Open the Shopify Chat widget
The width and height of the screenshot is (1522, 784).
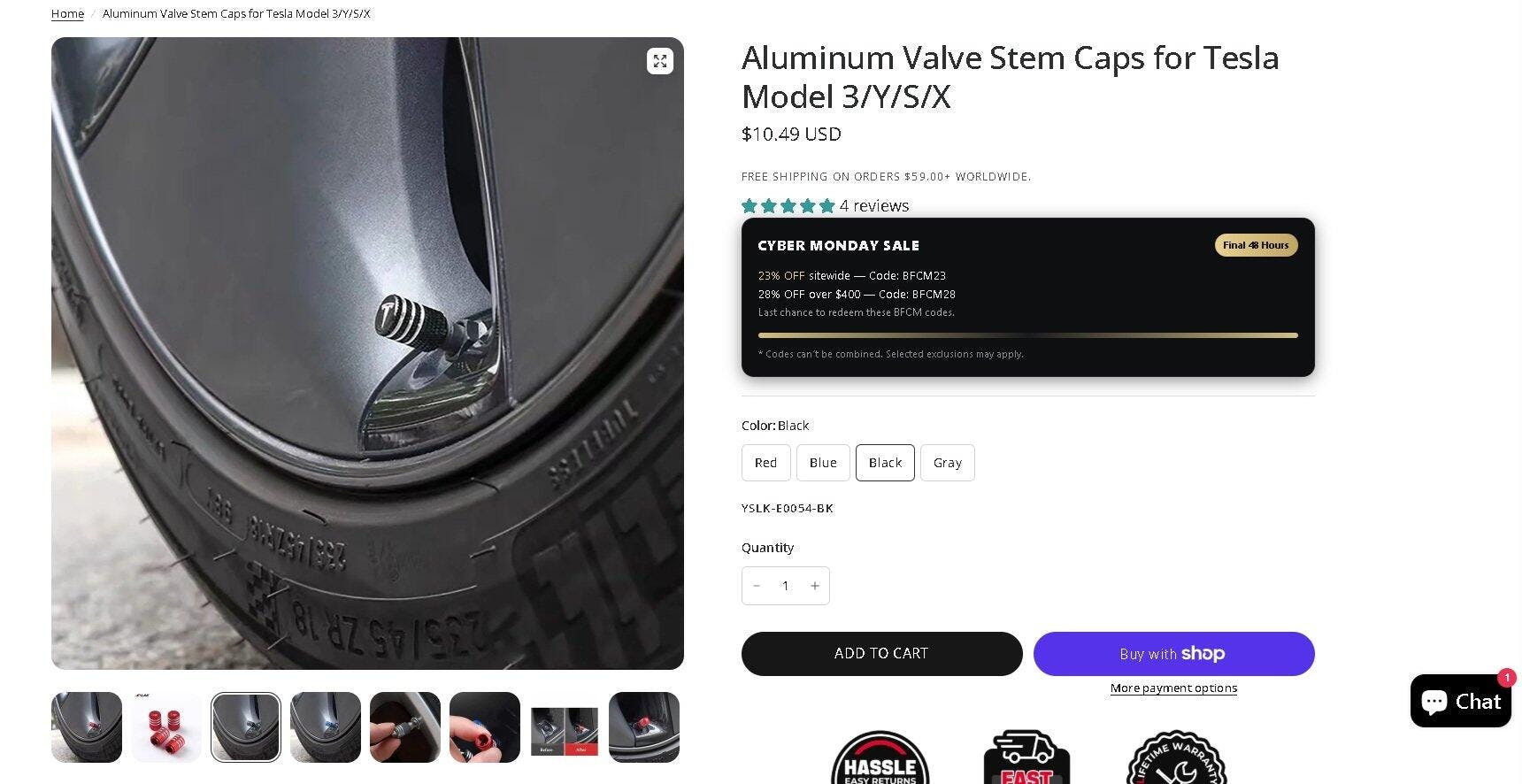(x=1460, y=701)
